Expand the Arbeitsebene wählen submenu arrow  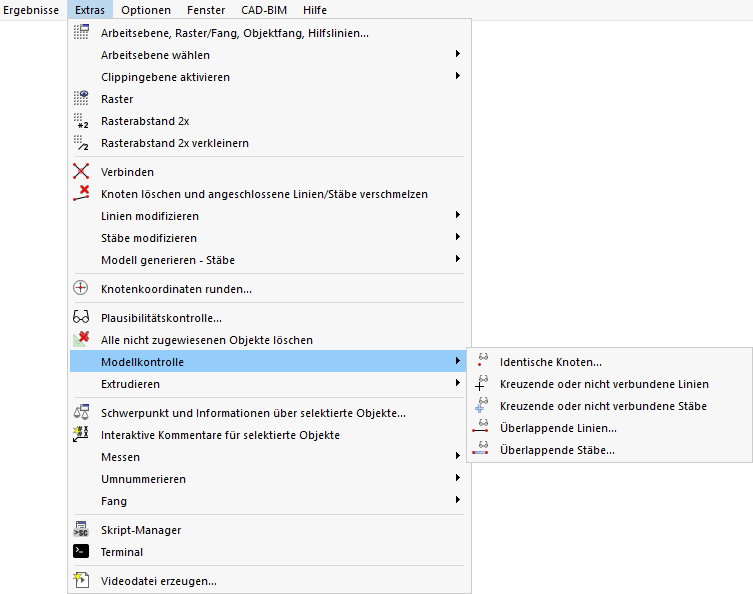tap(458, 54)
